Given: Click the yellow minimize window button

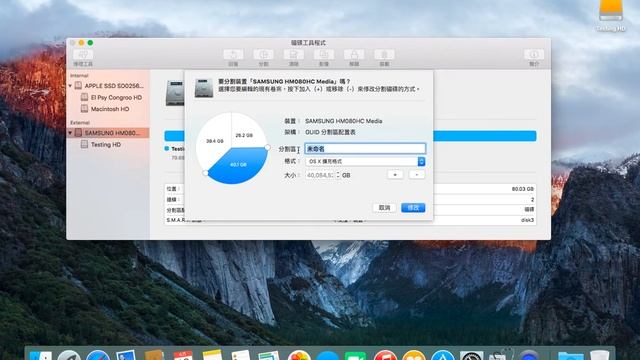Looking at the screenshot, I should [x=81, y=43].
